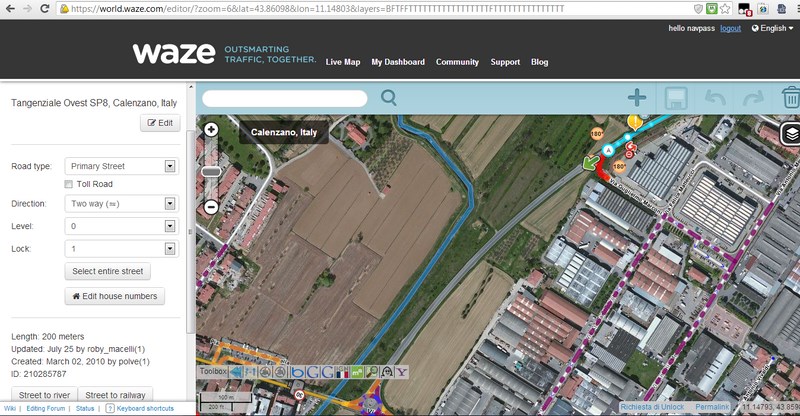Click the trash delete icon
Image resolution: width=800 pixels, height=416 pixels.
pyautogui.click(x=791, y=97)
